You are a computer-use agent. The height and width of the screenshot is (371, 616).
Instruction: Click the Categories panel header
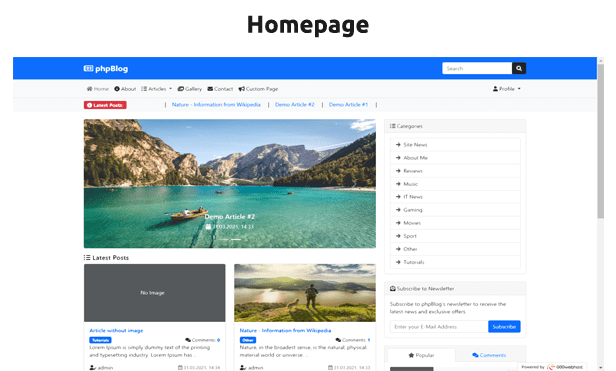pos(455,126)
